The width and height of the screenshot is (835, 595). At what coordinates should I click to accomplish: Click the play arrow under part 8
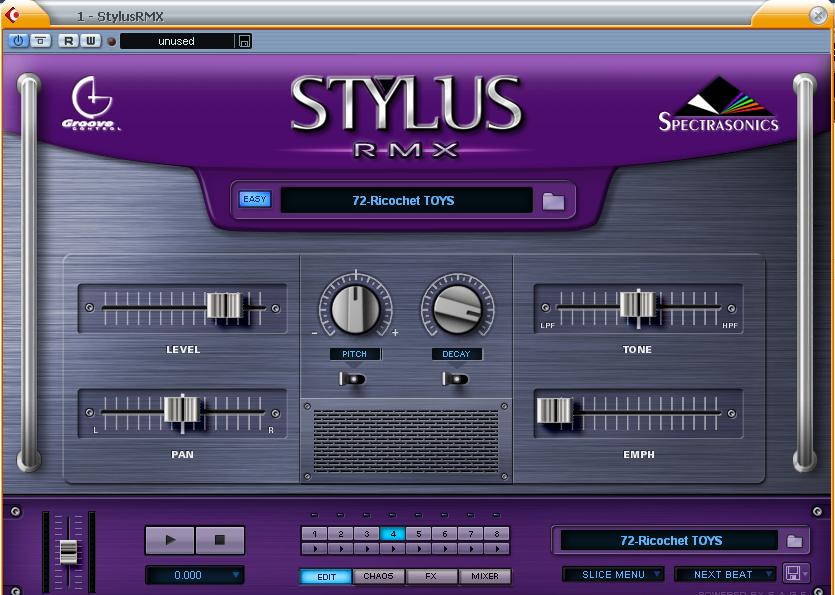click(x=497, y=548)
